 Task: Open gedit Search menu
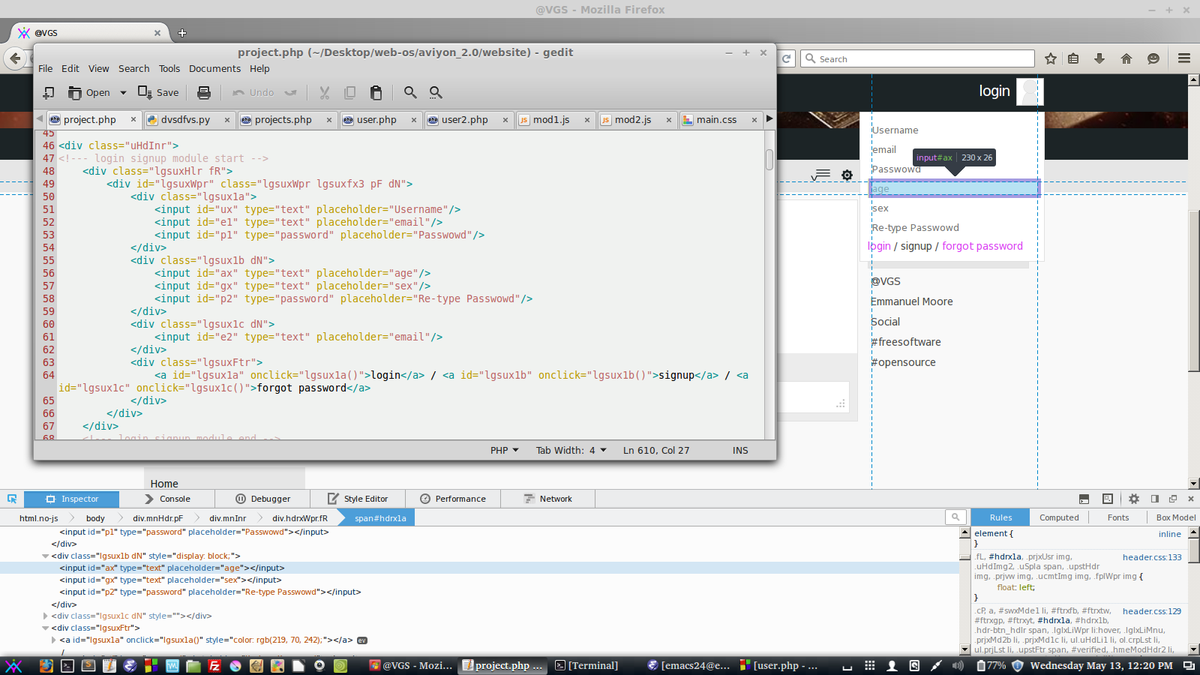pyautogui.click(x=134, y=69)
